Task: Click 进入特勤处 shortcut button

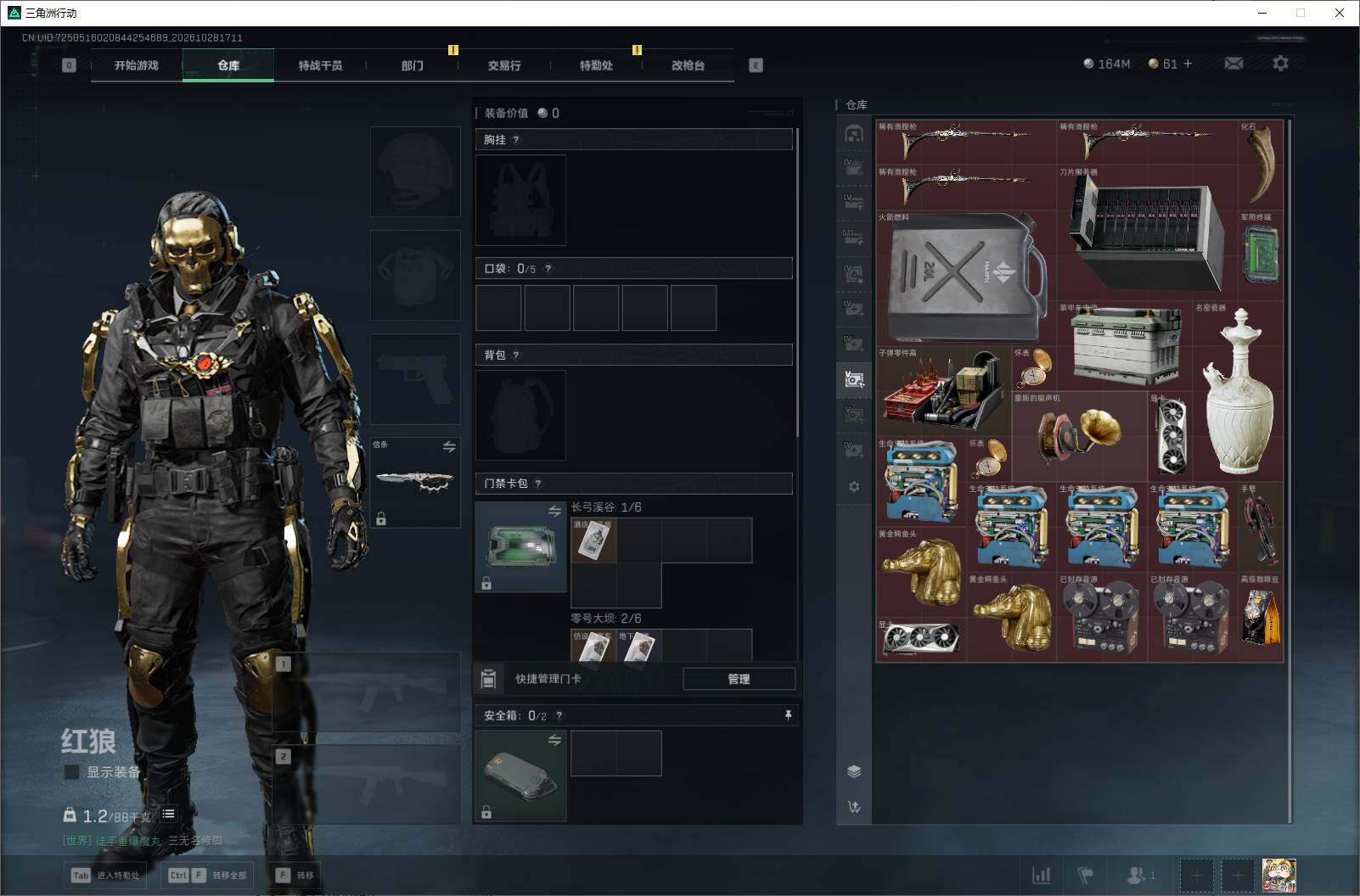Action: tap(106, 875)
